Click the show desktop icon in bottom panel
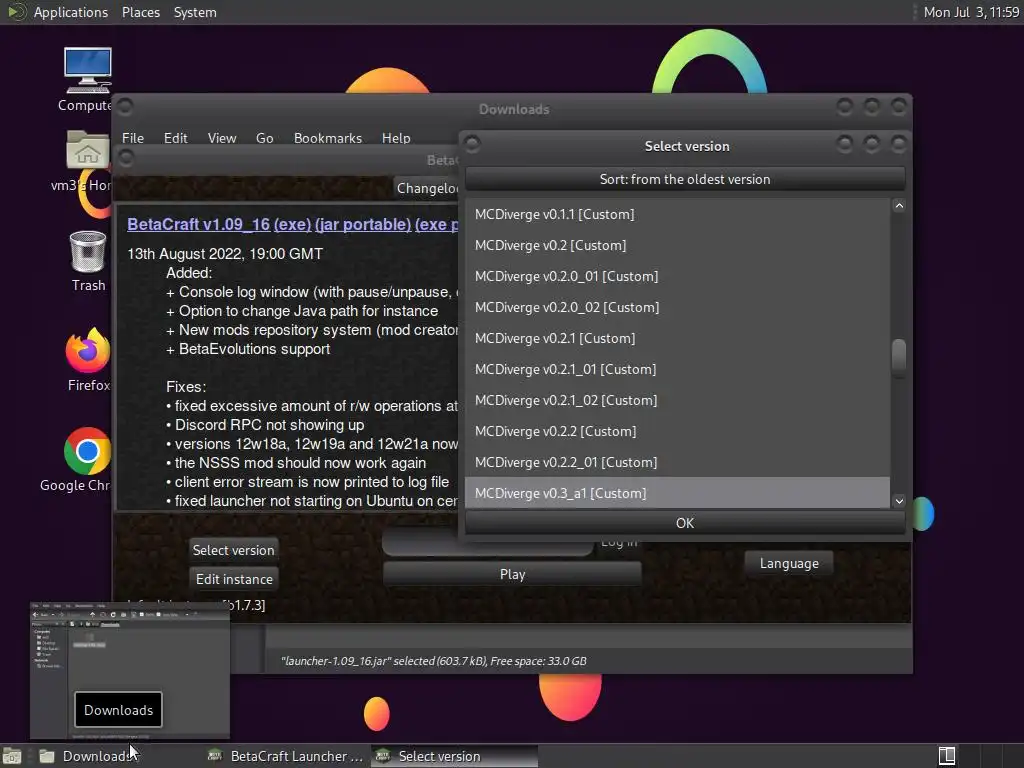 pos(12,756)
